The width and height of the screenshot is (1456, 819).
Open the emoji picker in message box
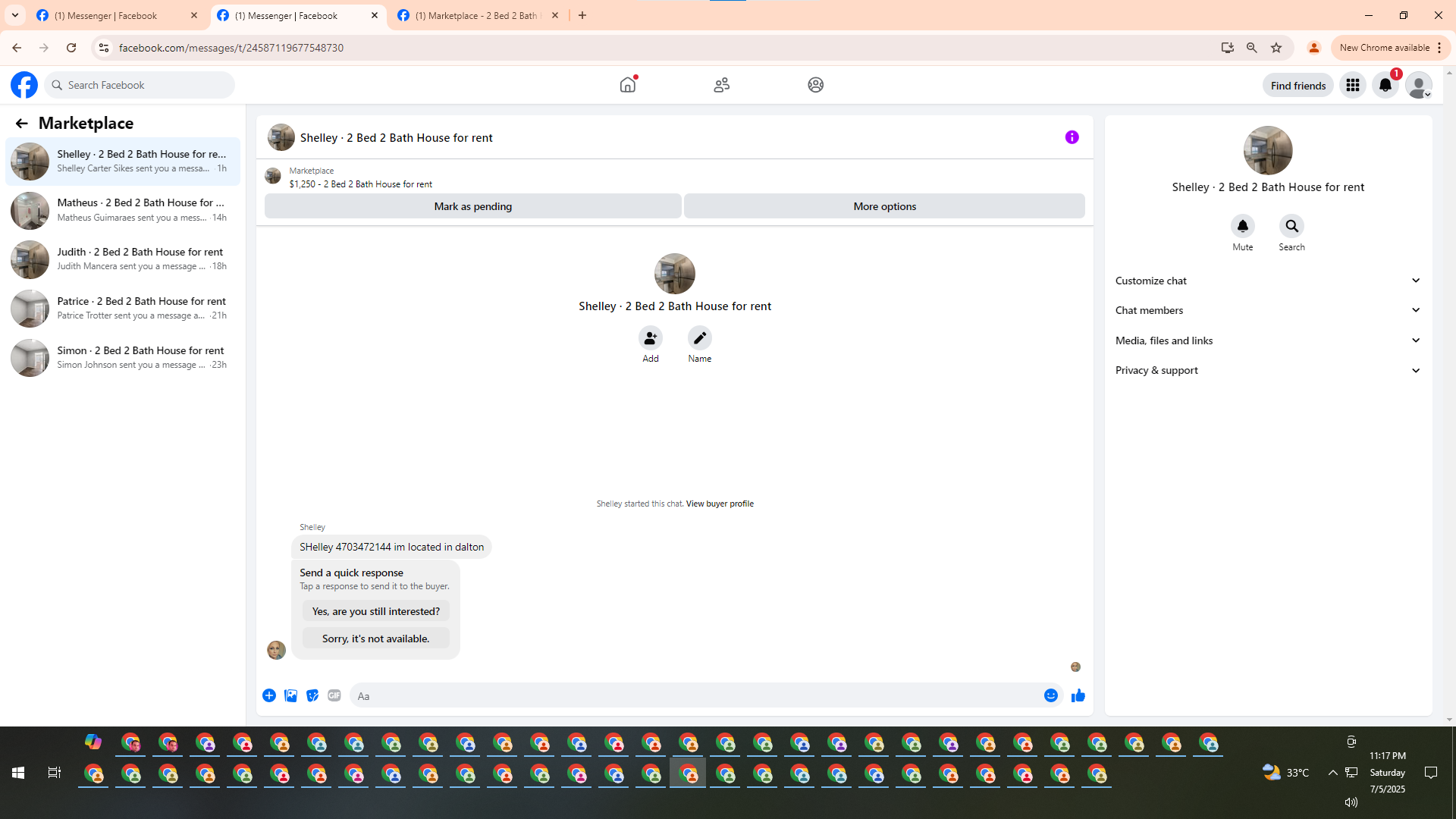coord(1050,695)
